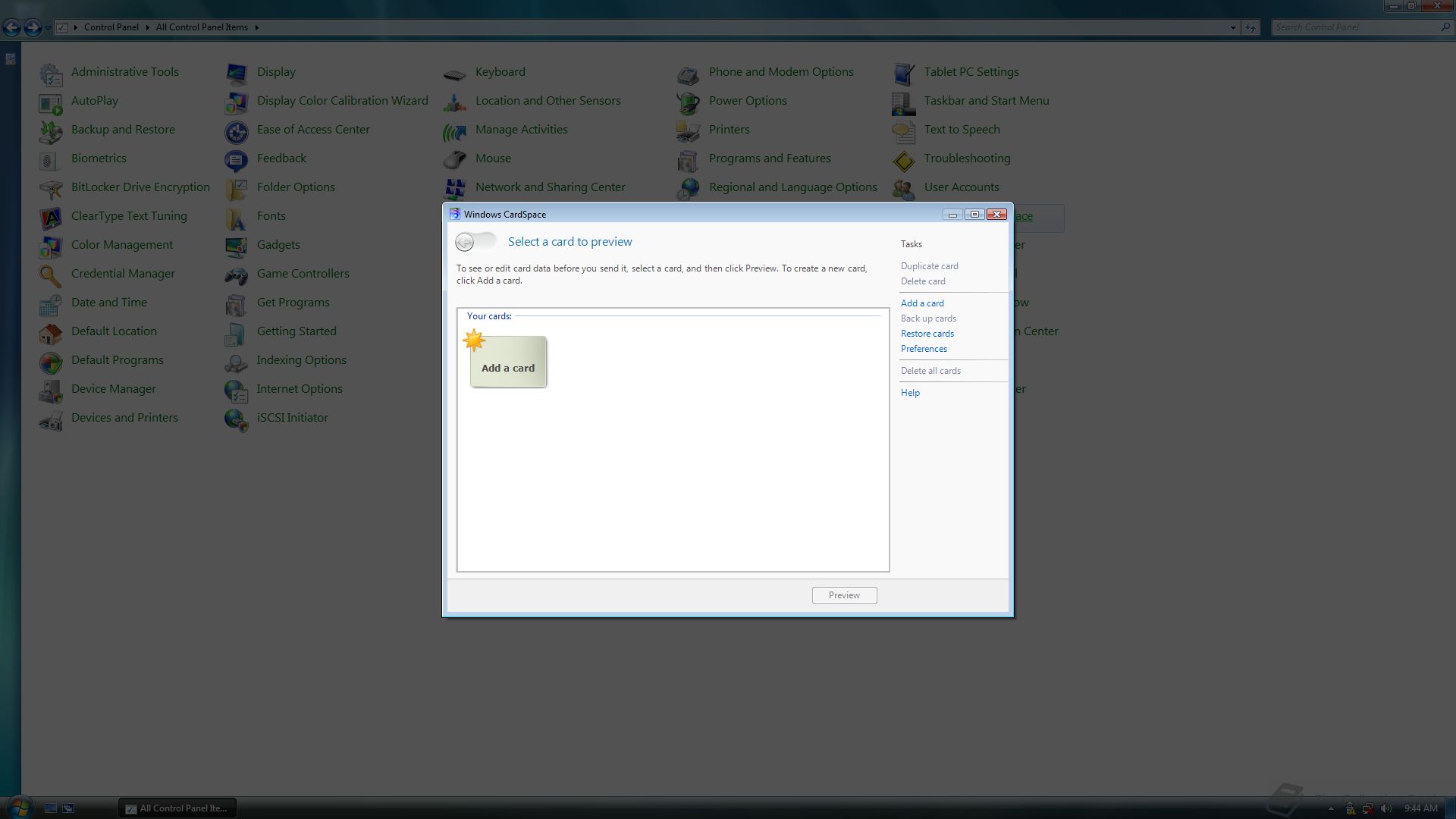This screenshot has height=819, width=1456.
Task: Open Troubleshooting icon
Action: (x=904, y=160)
